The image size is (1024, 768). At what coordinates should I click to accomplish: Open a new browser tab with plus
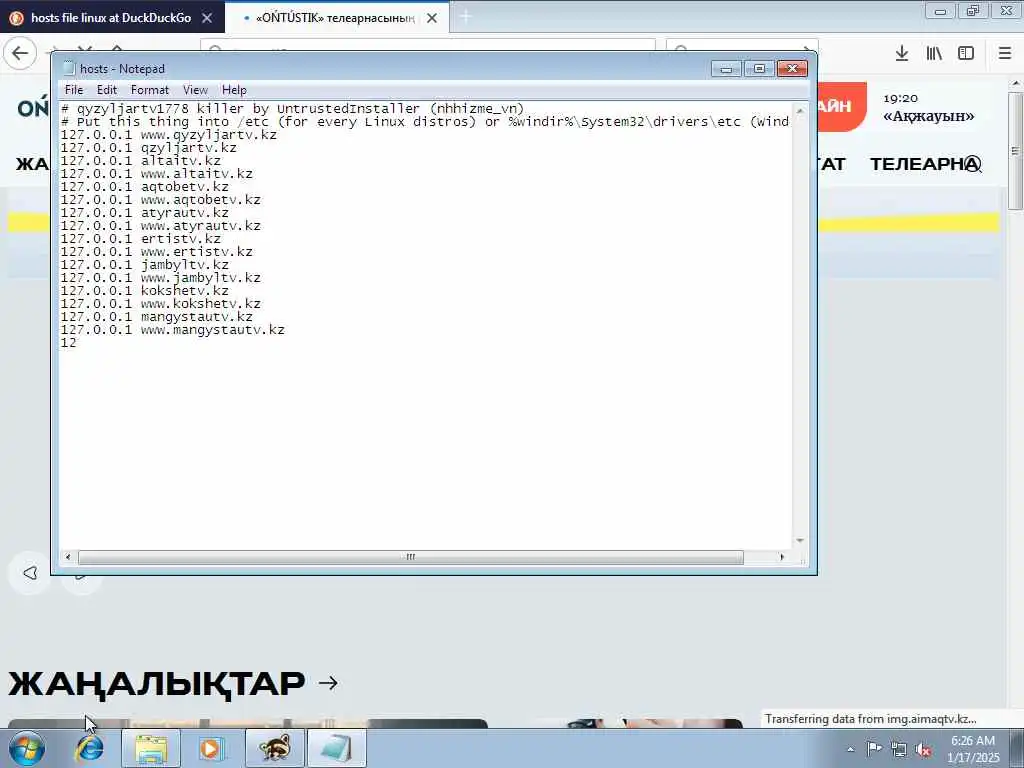465,17
